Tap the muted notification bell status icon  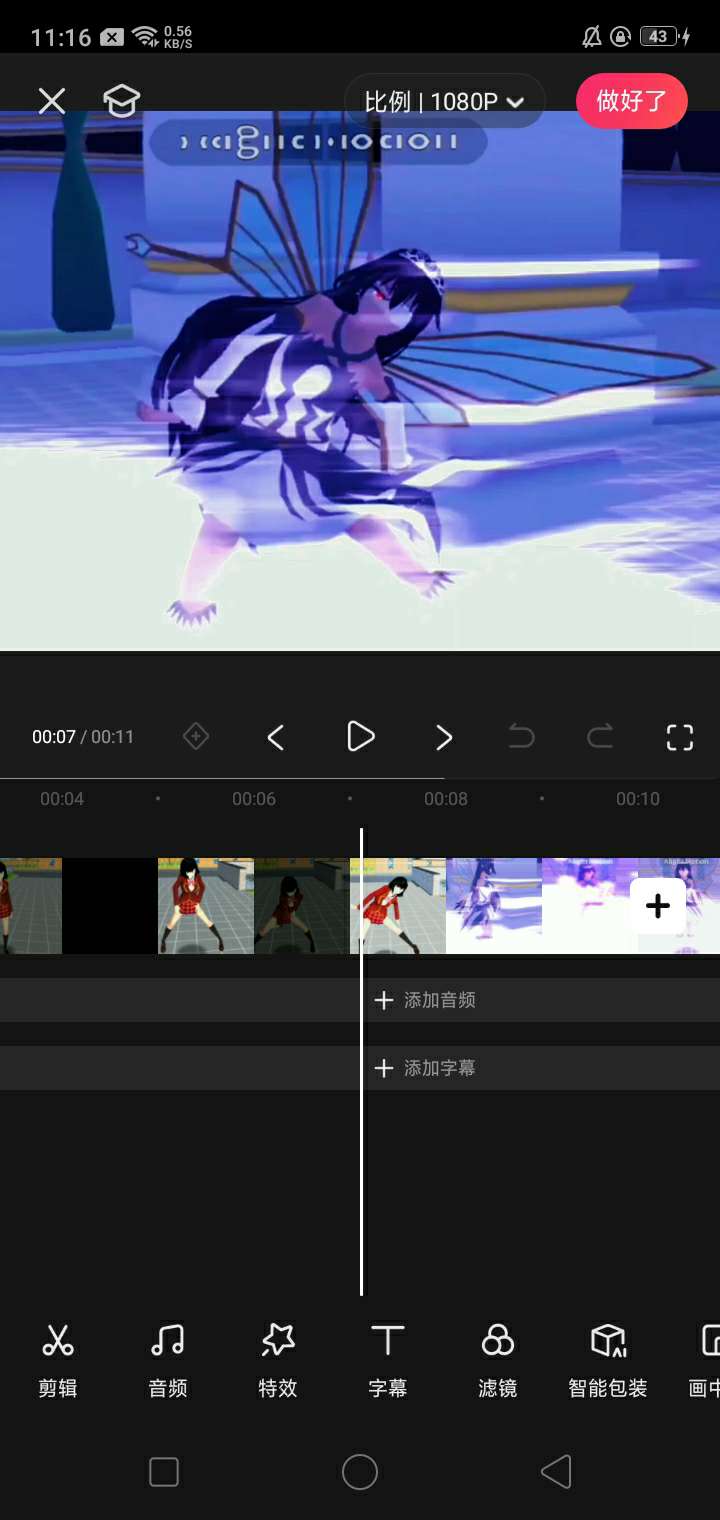(592, 37)
